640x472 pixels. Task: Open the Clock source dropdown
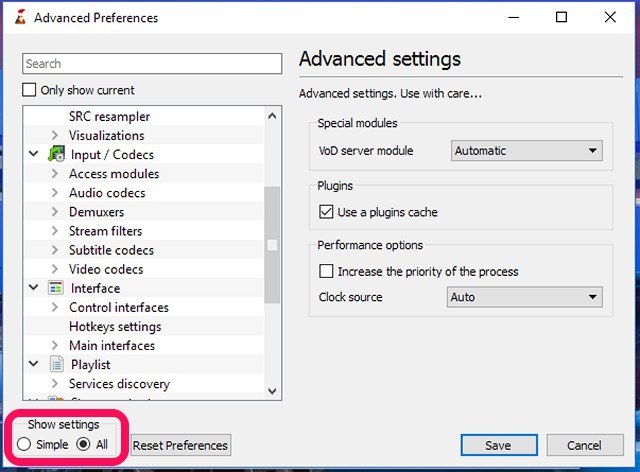tap(524, 297)
